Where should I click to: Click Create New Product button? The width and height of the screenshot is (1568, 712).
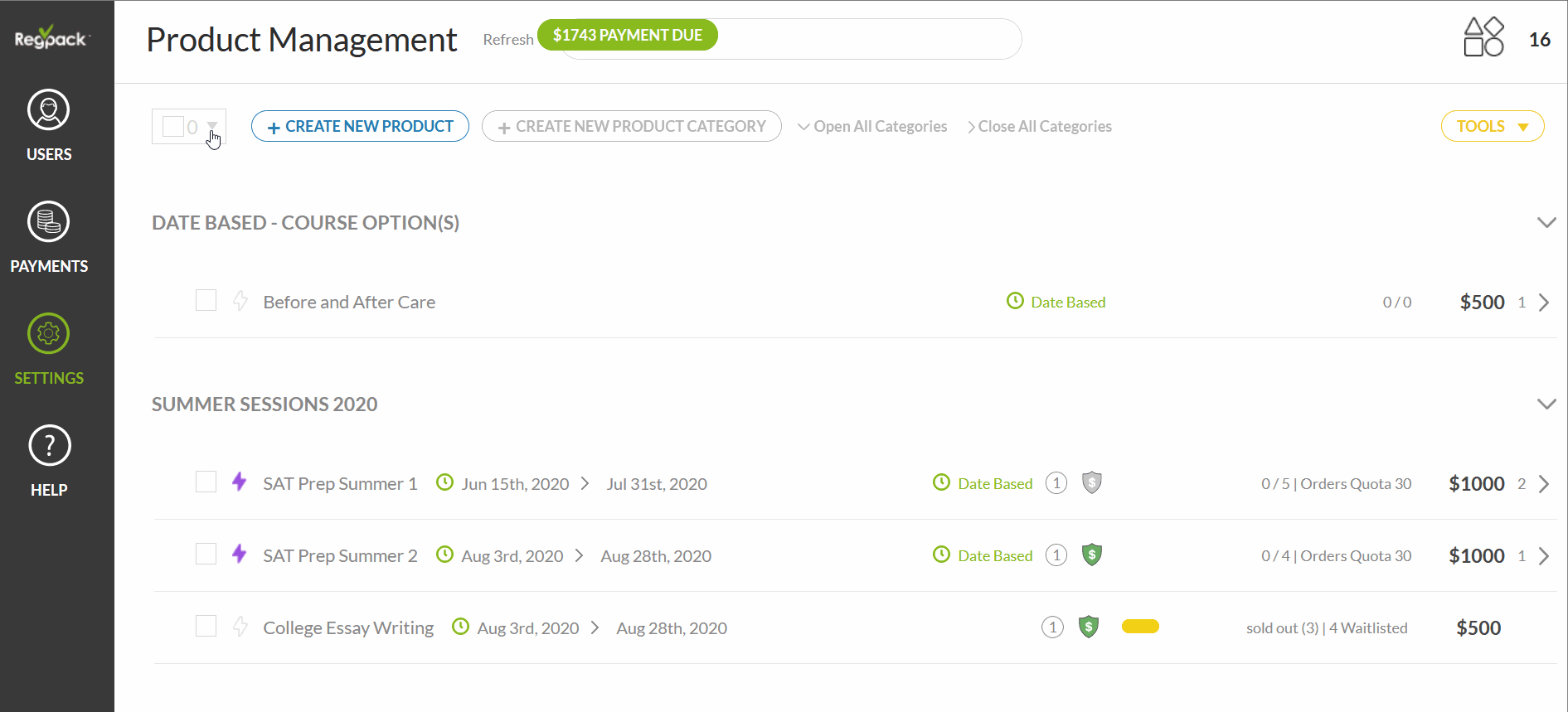click(x=360, y=126)
